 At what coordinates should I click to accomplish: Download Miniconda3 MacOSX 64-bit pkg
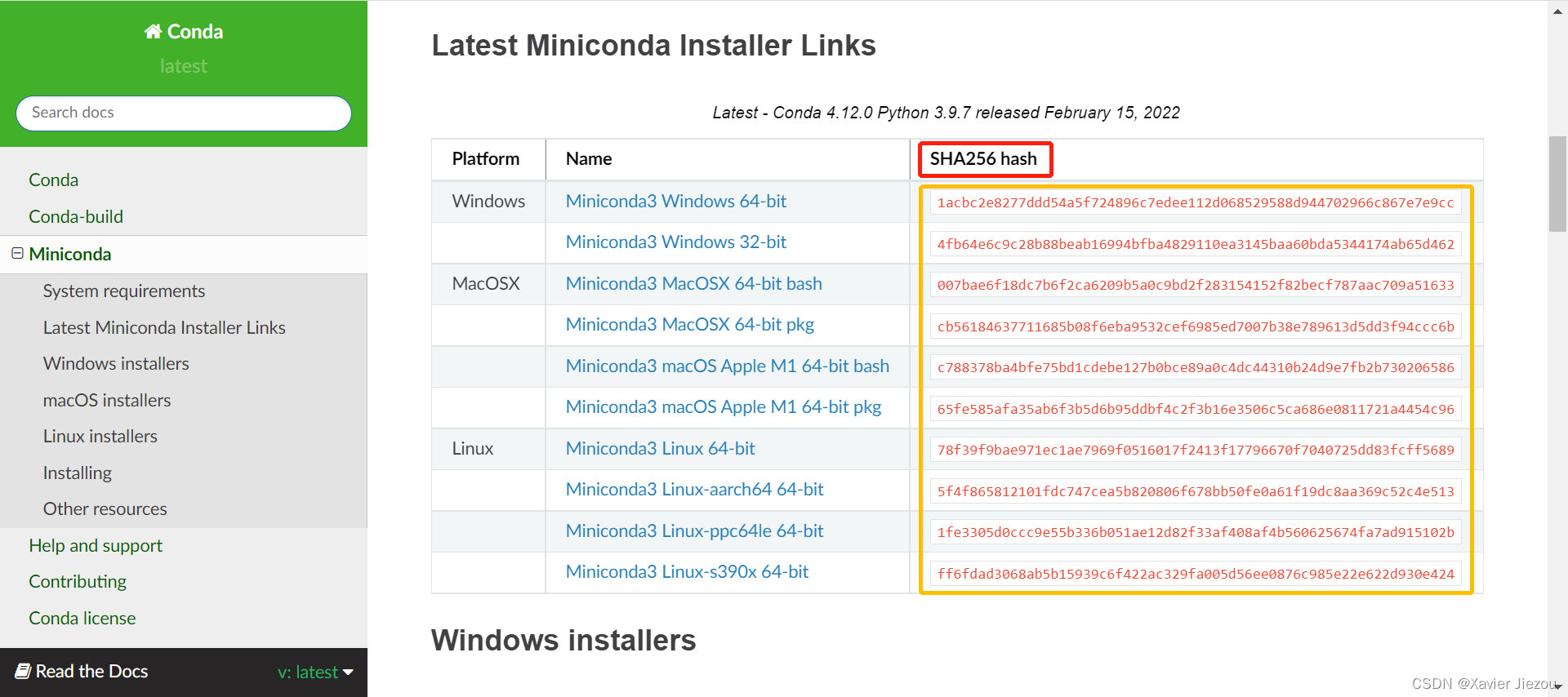690,324
